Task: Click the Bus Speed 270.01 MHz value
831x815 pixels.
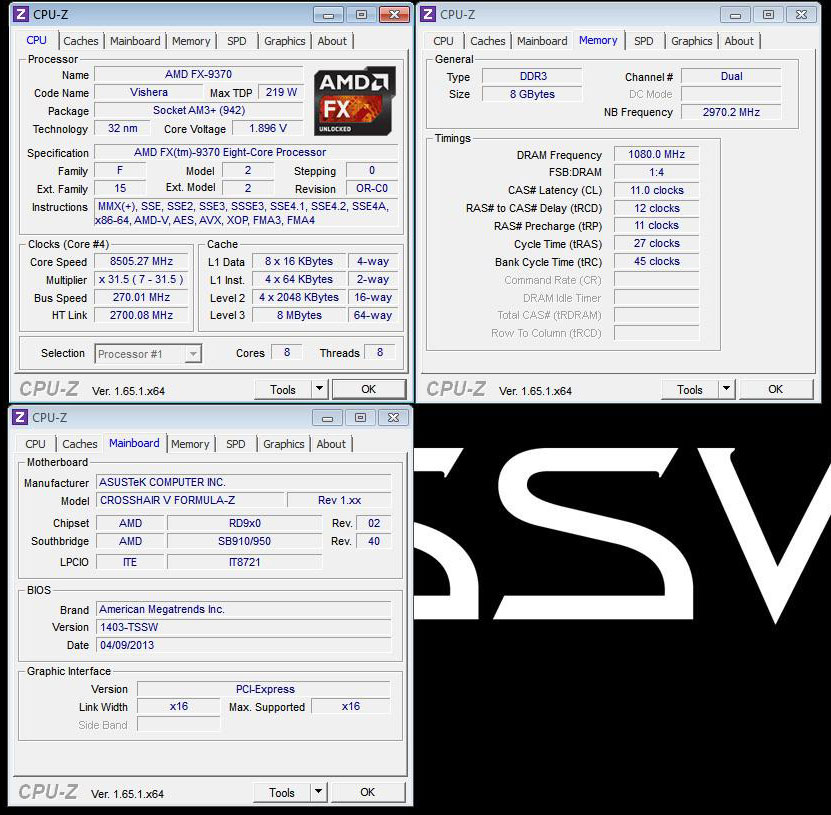Action: pos(141,297)
